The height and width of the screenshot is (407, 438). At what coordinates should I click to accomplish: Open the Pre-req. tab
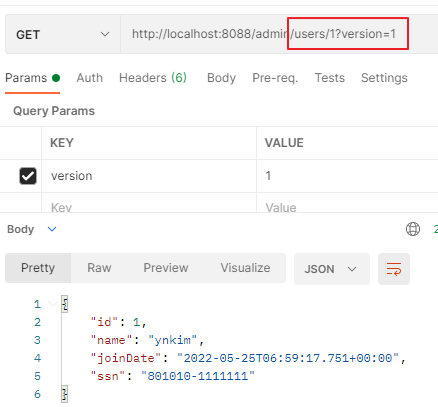click(x=275, y=78)
